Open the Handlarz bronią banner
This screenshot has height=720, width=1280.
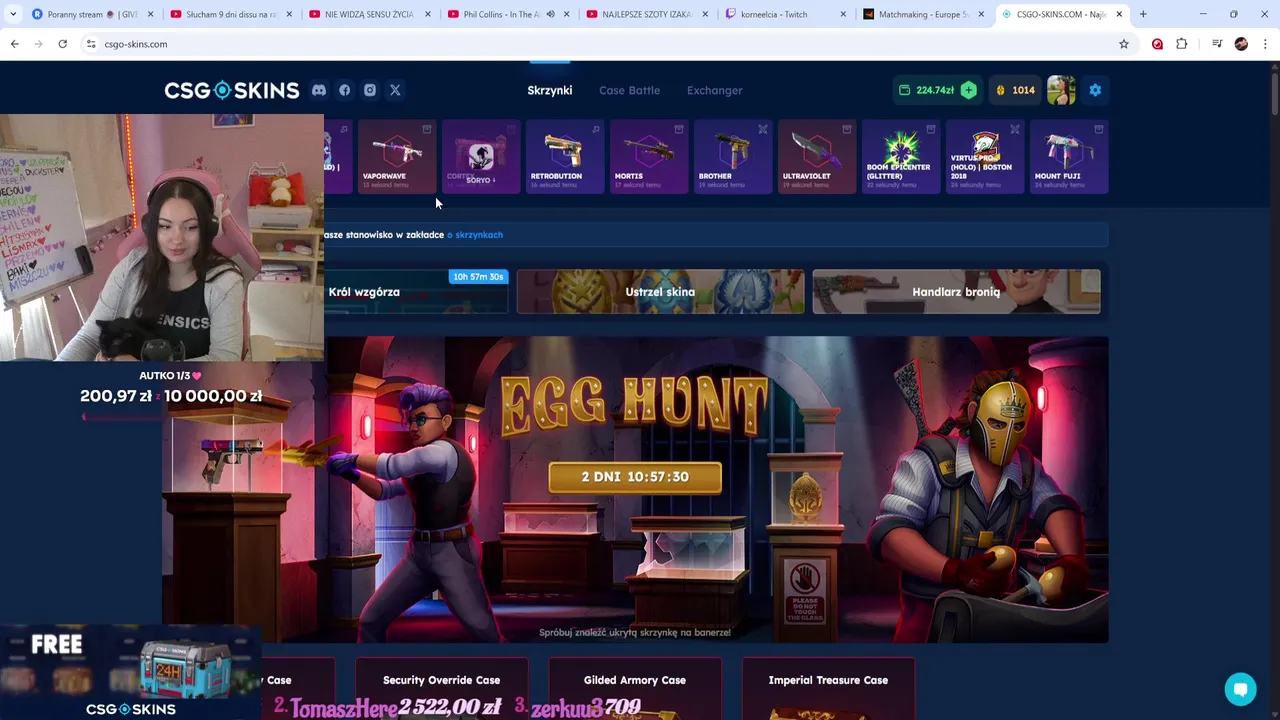point(956,292)
